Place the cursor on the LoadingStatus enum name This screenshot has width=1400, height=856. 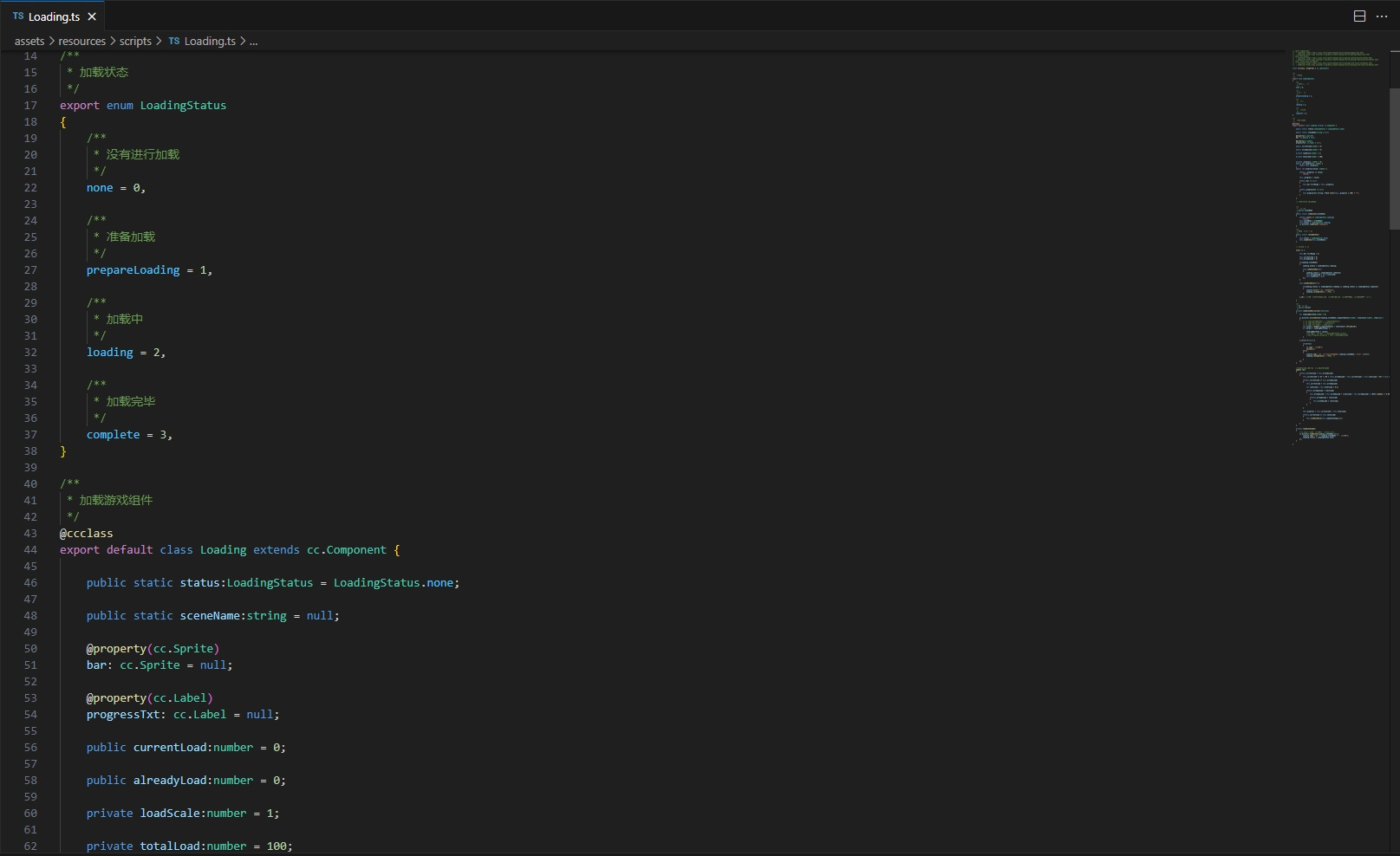point(183,106)
